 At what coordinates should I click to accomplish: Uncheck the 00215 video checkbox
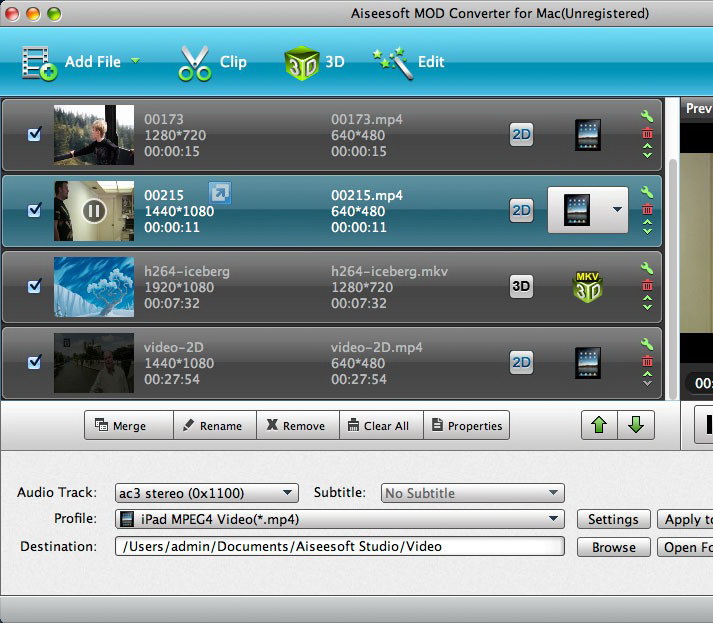pyautogui.click(x=35, y=210)
